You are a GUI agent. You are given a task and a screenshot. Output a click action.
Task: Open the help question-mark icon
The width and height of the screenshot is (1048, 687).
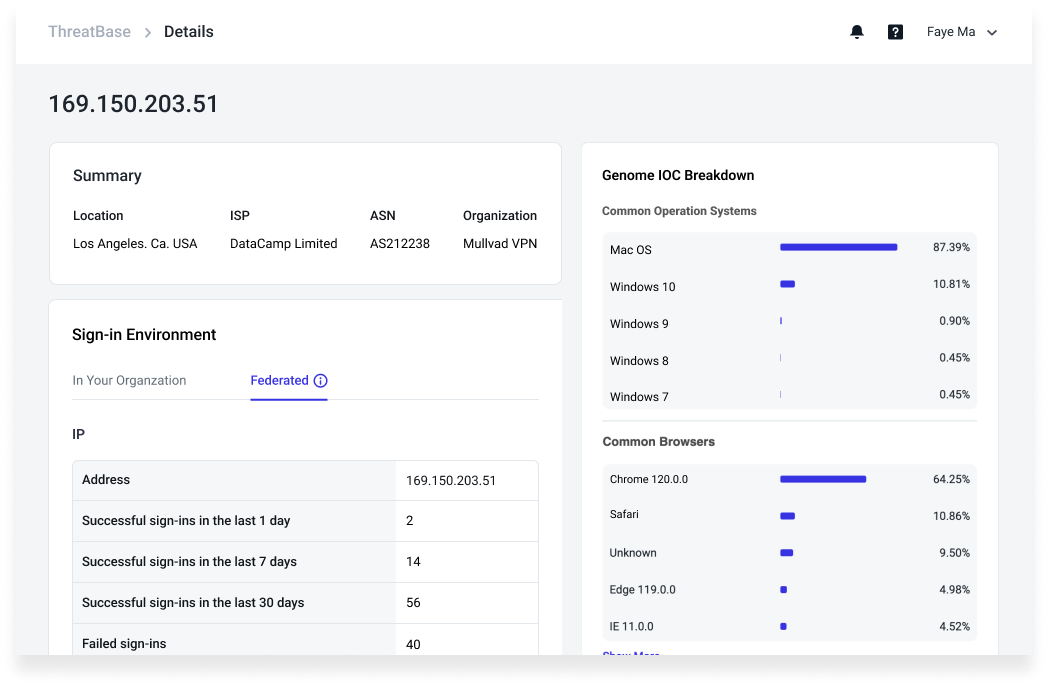point(895,31)
